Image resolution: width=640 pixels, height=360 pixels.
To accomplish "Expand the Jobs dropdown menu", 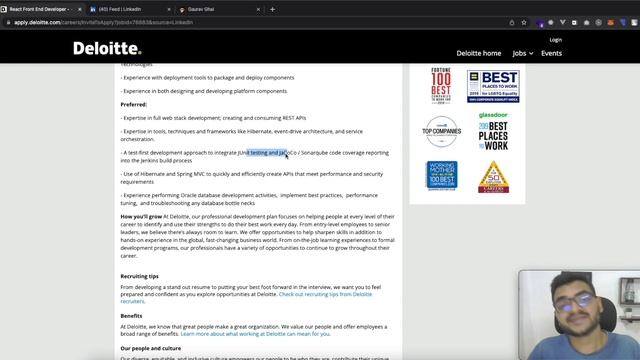I will (523, 53).
